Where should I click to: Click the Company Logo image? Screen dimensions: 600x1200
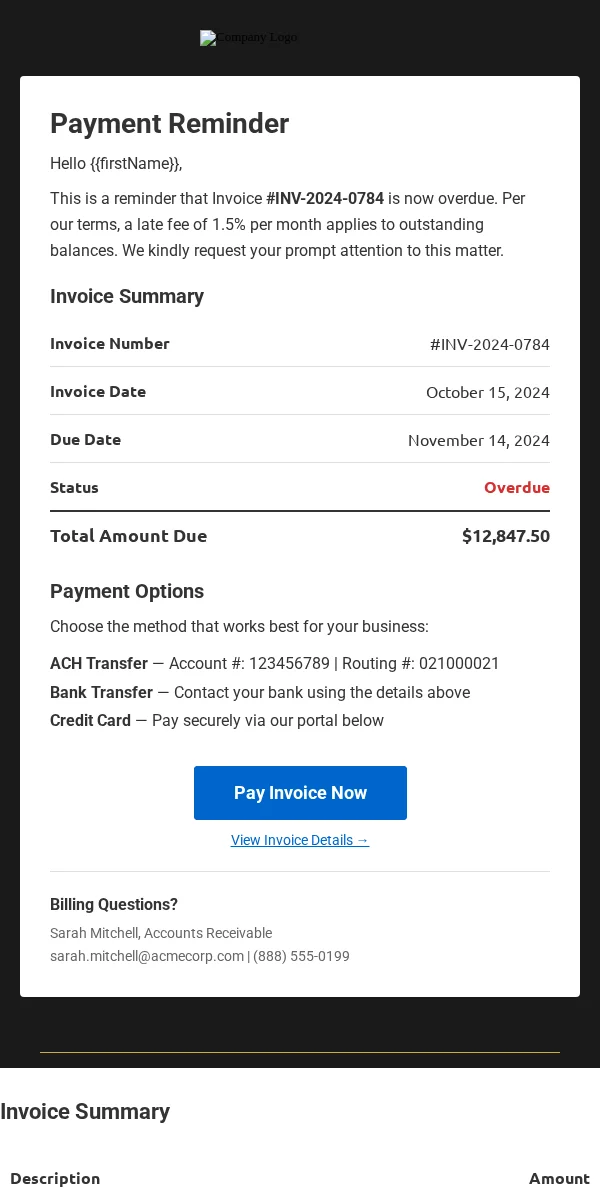tap(249, 38)
